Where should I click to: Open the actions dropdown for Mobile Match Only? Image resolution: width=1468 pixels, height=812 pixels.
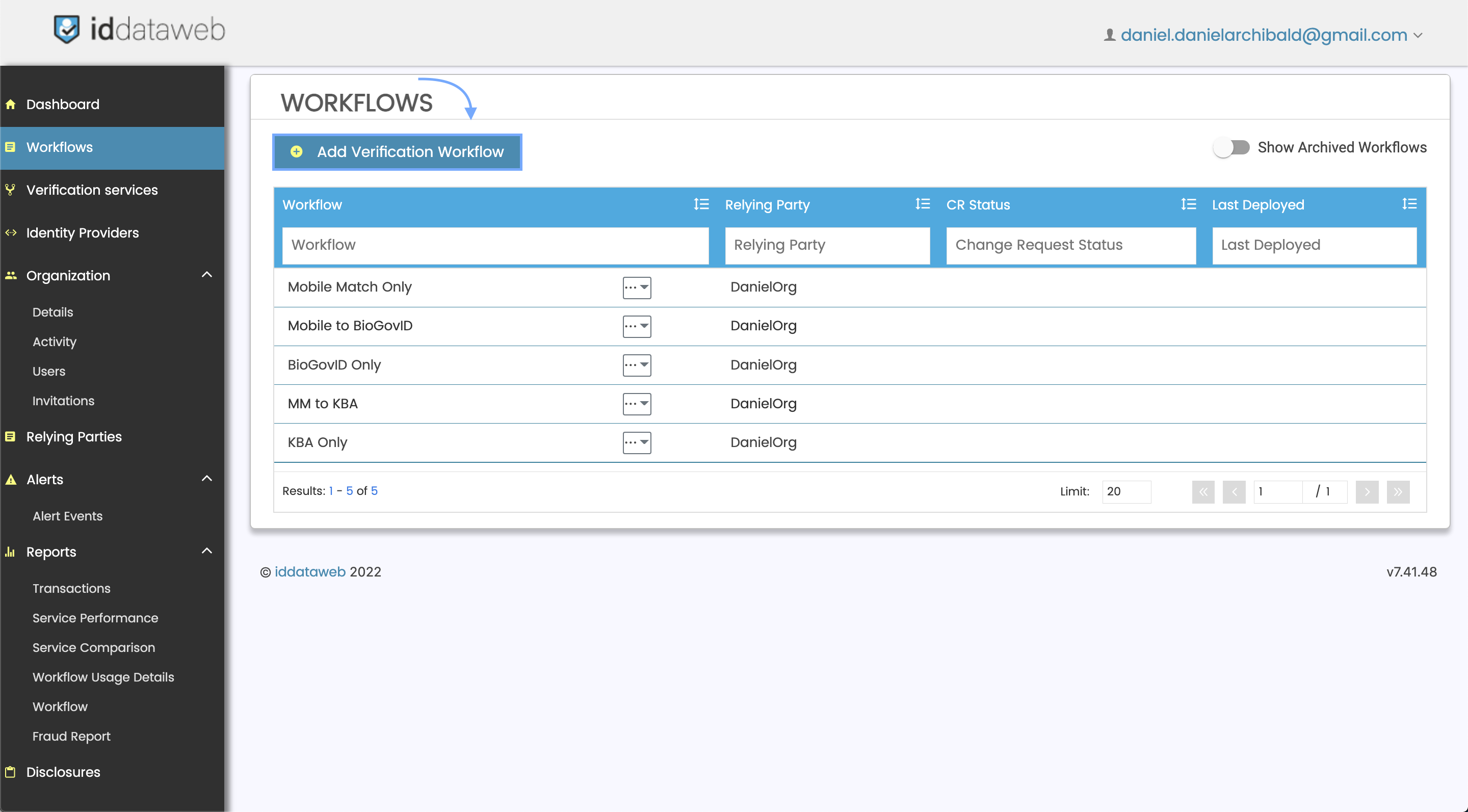click(636, 288)
